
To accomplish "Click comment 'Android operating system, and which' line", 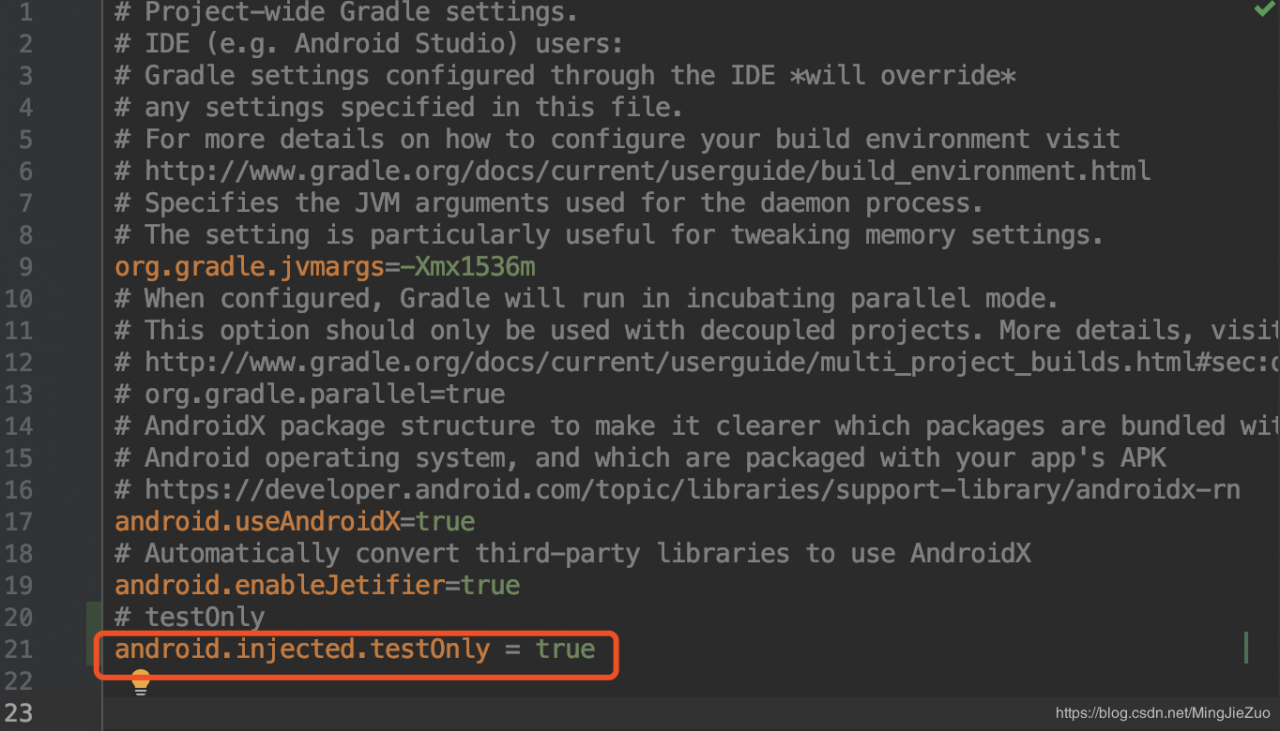I will (x=641, y=457).
